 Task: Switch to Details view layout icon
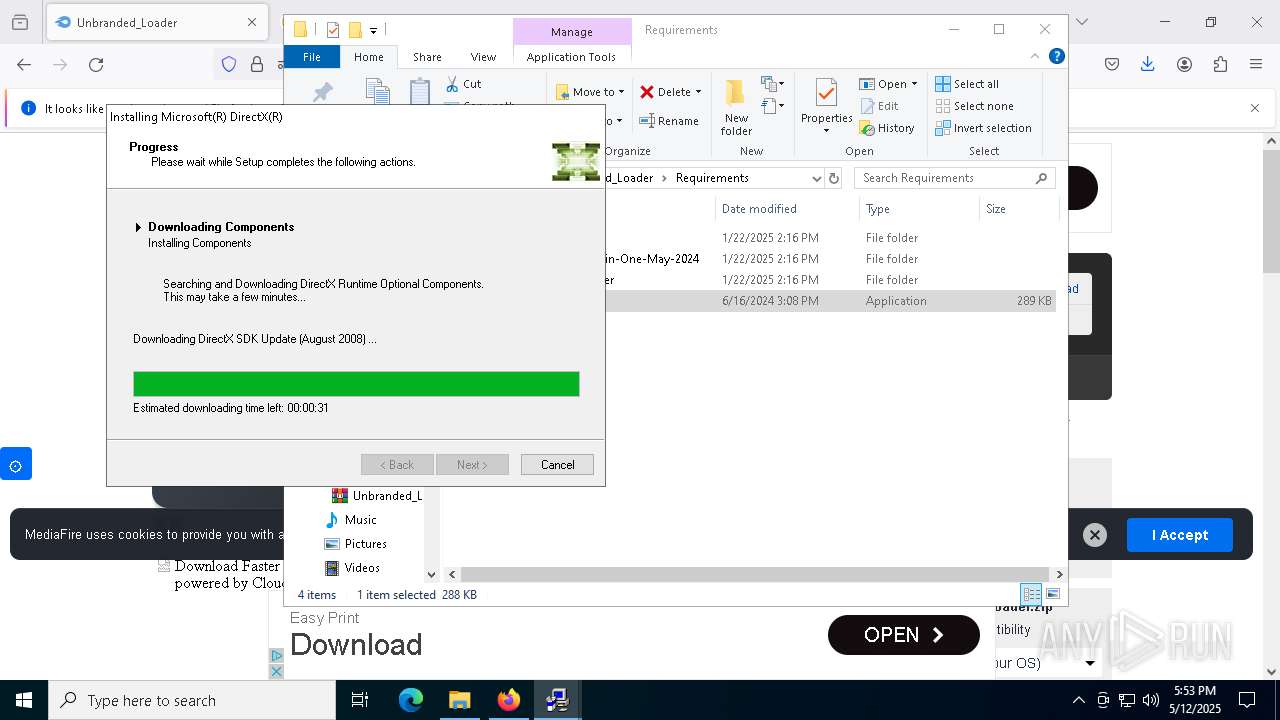pos(1031,594)
